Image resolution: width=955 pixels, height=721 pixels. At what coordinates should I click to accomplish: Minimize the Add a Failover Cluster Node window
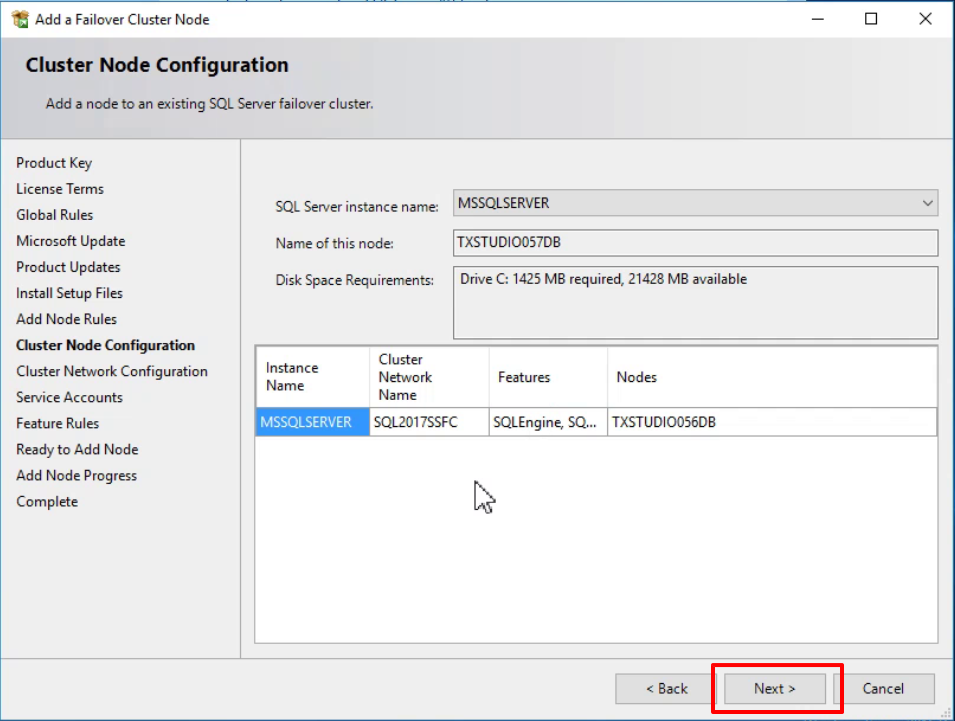click(818, 19)
